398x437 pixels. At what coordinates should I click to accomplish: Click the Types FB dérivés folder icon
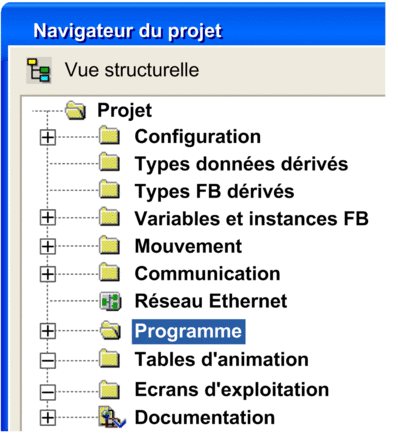(x=110, y=190)
